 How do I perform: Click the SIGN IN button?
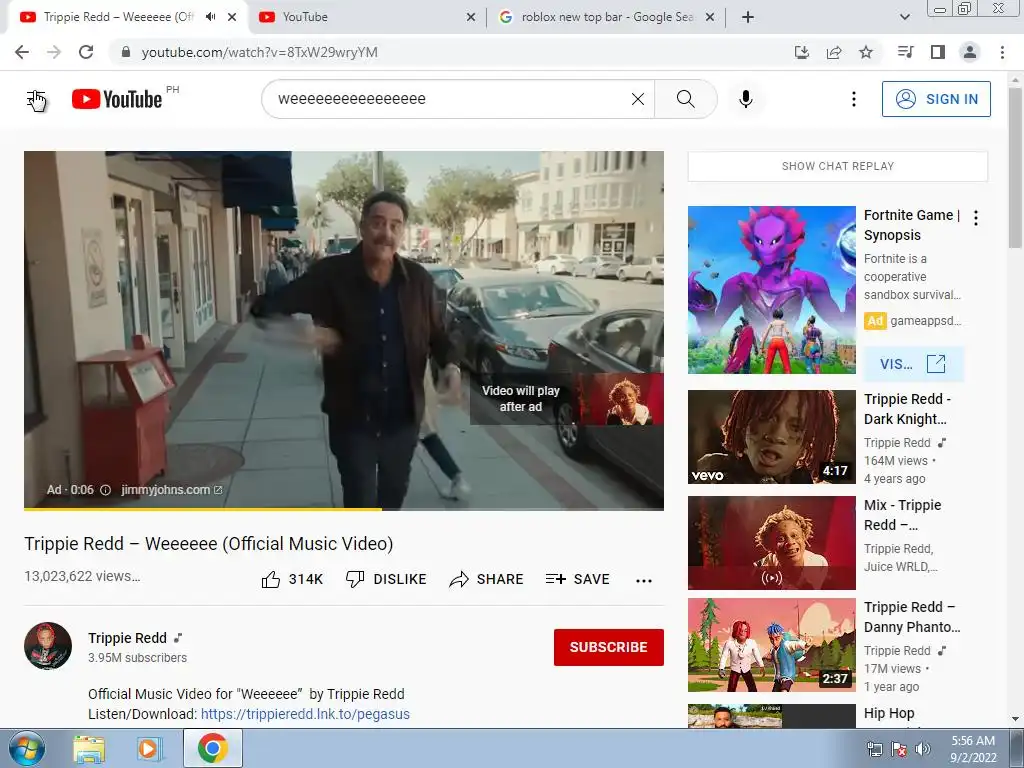coord(936,99)
